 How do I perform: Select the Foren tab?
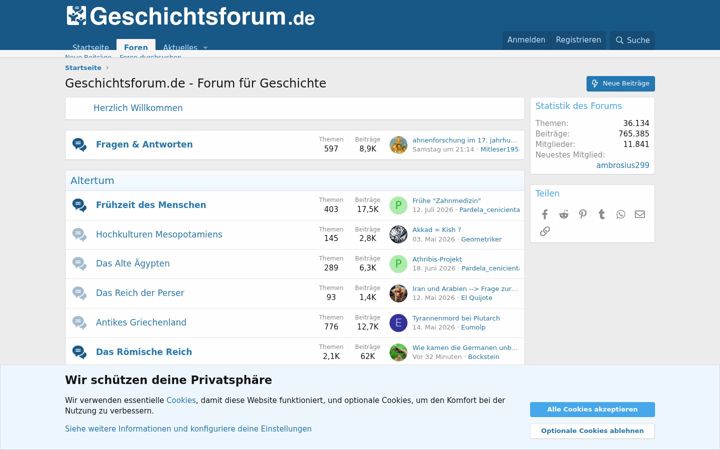136,47
